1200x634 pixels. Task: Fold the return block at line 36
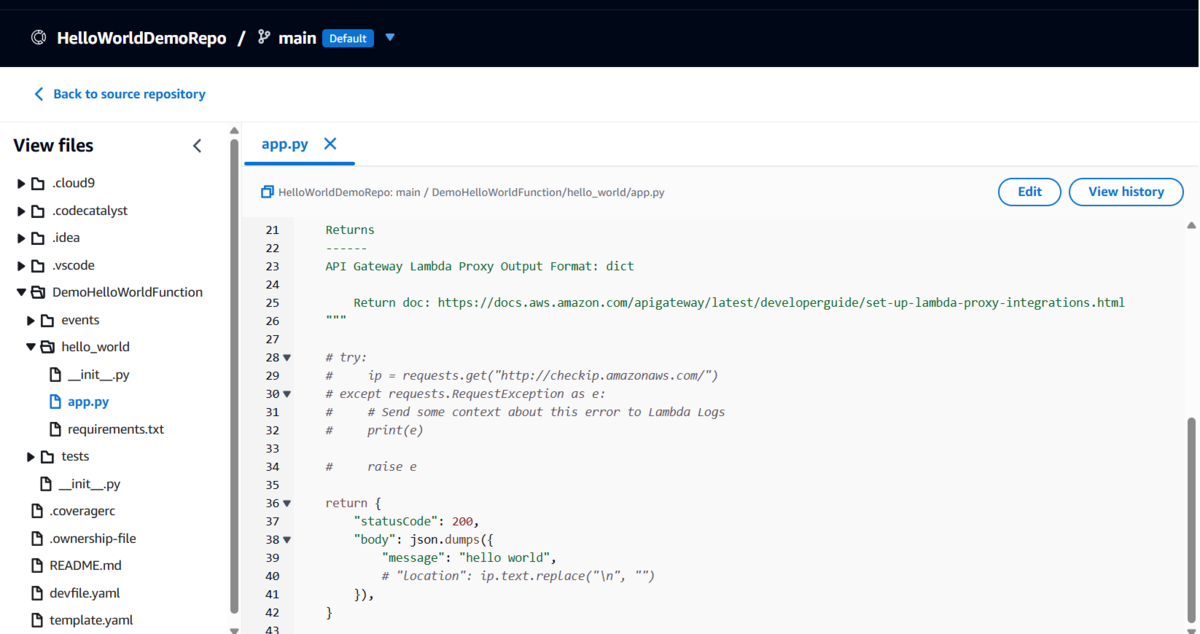click(x=287, y=503)
